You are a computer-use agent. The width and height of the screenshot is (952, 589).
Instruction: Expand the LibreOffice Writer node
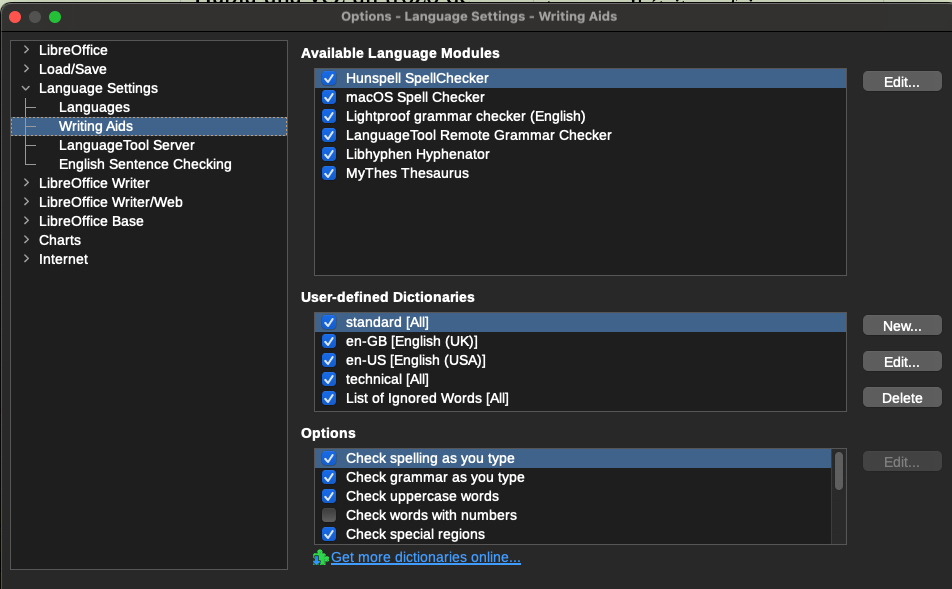(26, 183)
